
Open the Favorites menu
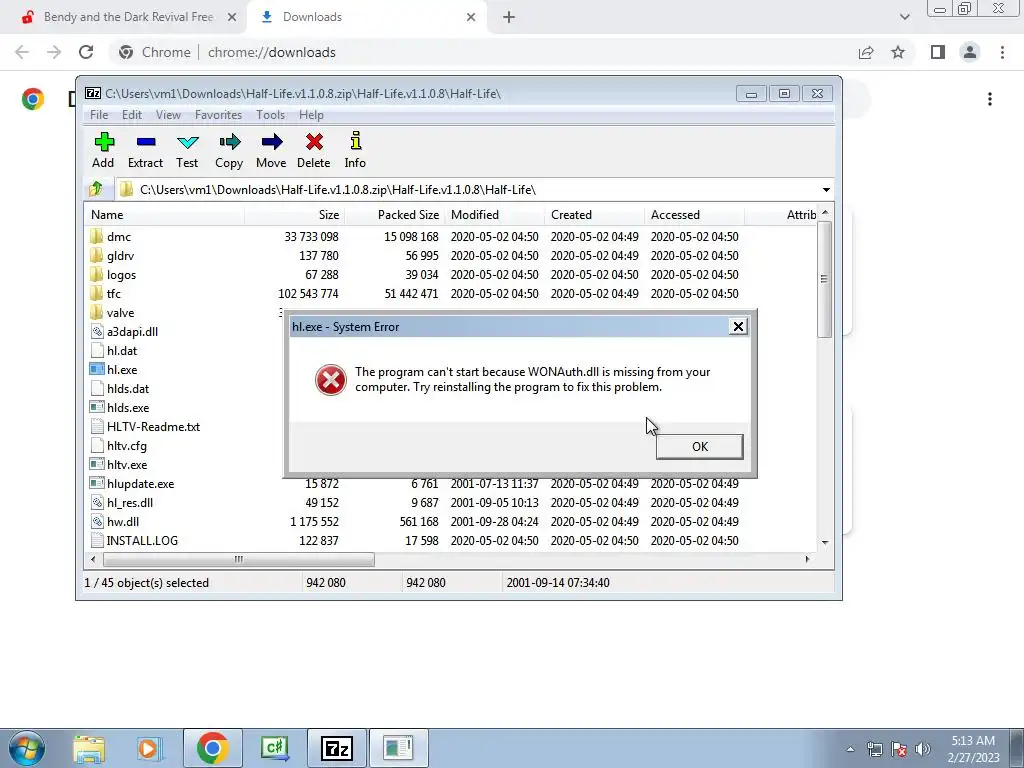point(218,115)
